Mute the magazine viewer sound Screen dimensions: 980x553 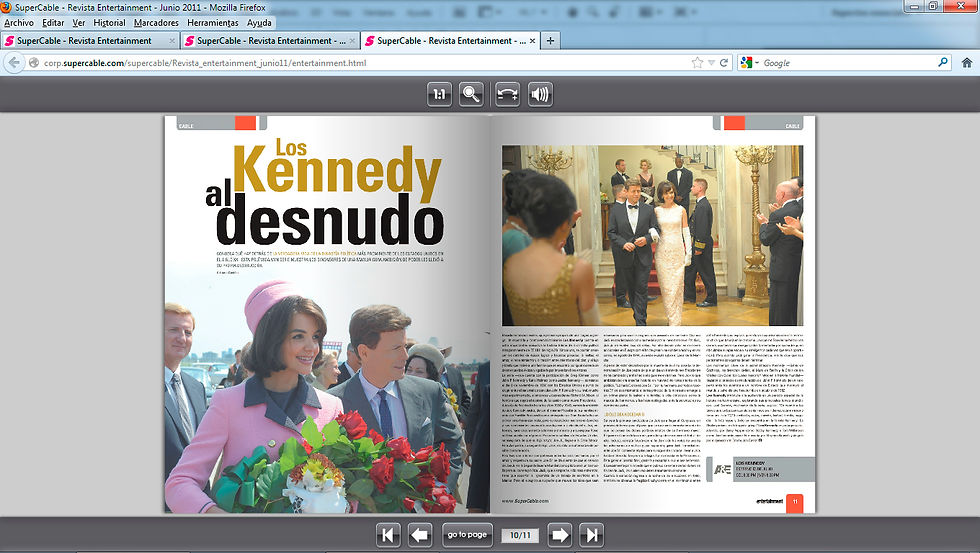pos(540,94)
